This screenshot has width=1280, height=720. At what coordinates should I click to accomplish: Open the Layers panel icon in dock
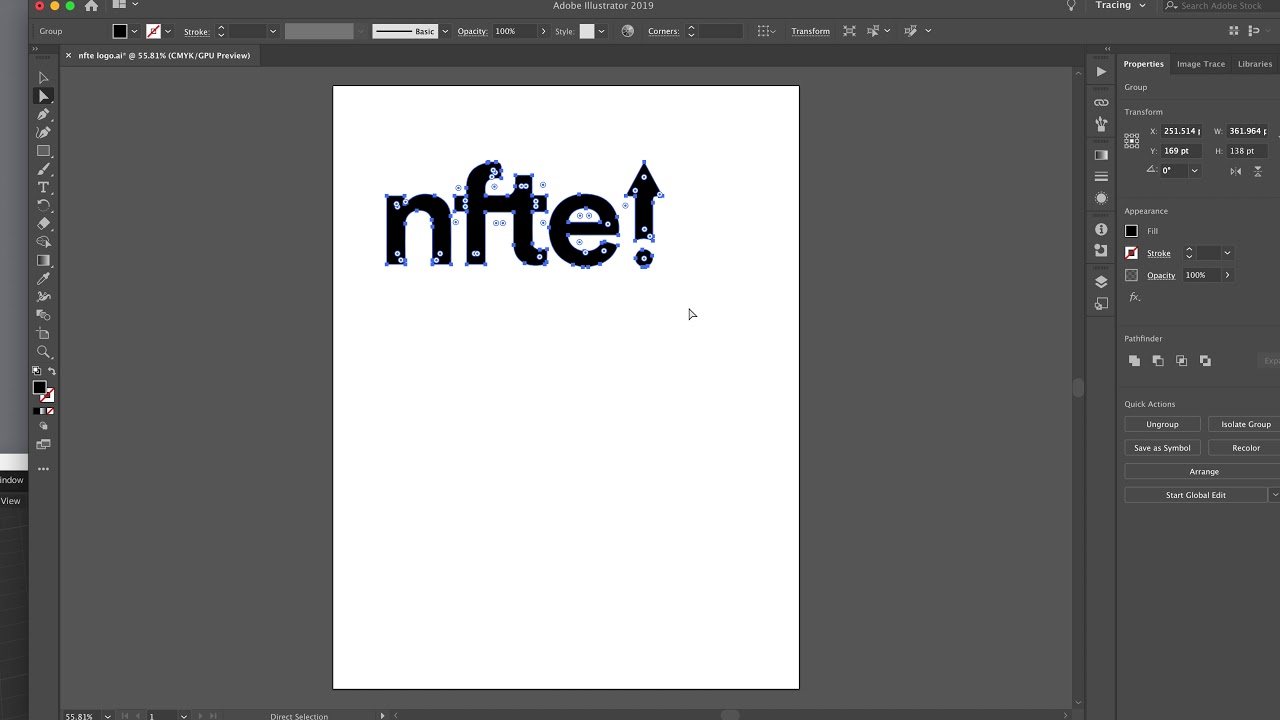pos(1101,282)
